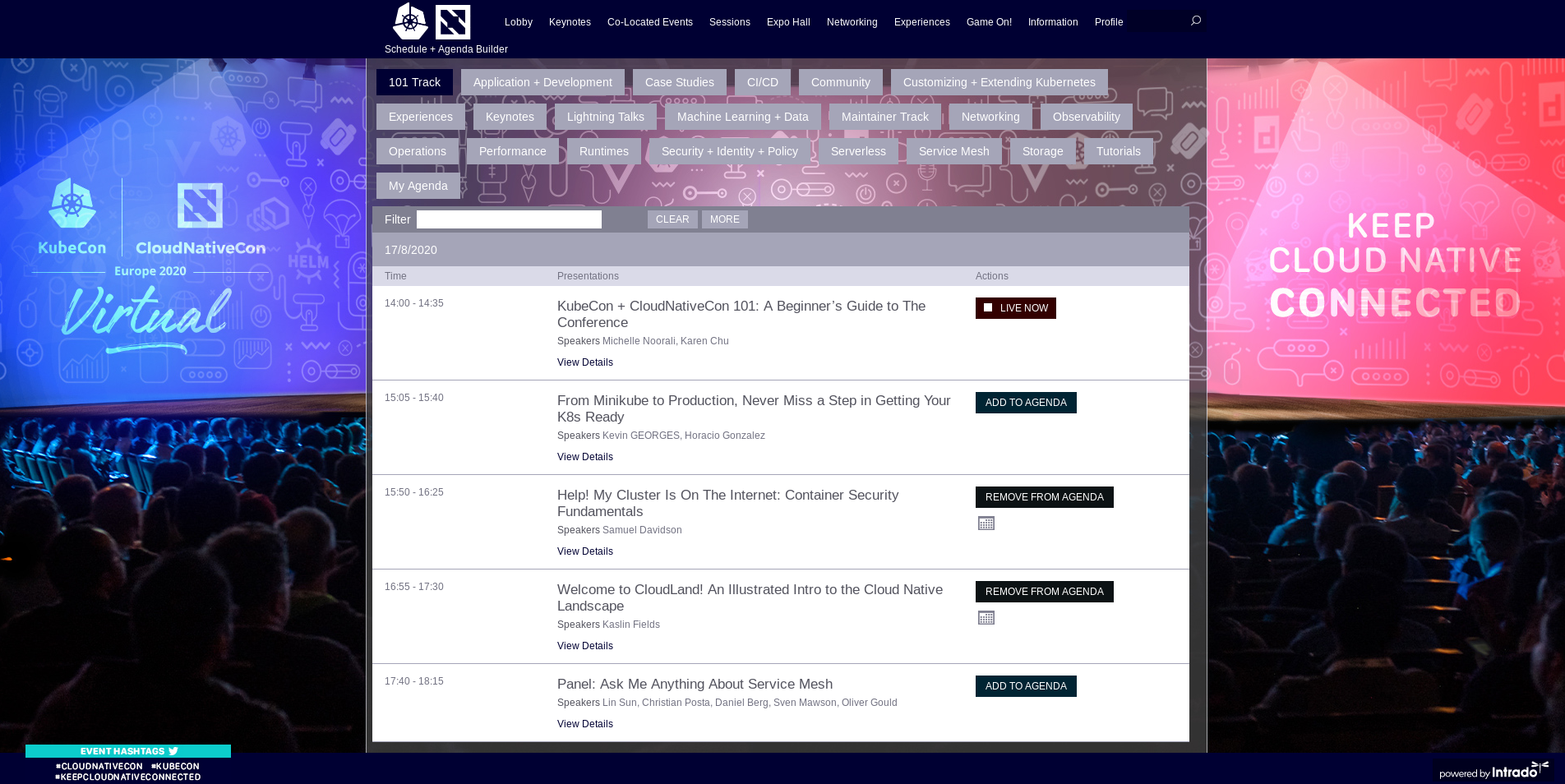Switch to Application + Development track
Screen dimensions: 1565x784
(542, 82)
